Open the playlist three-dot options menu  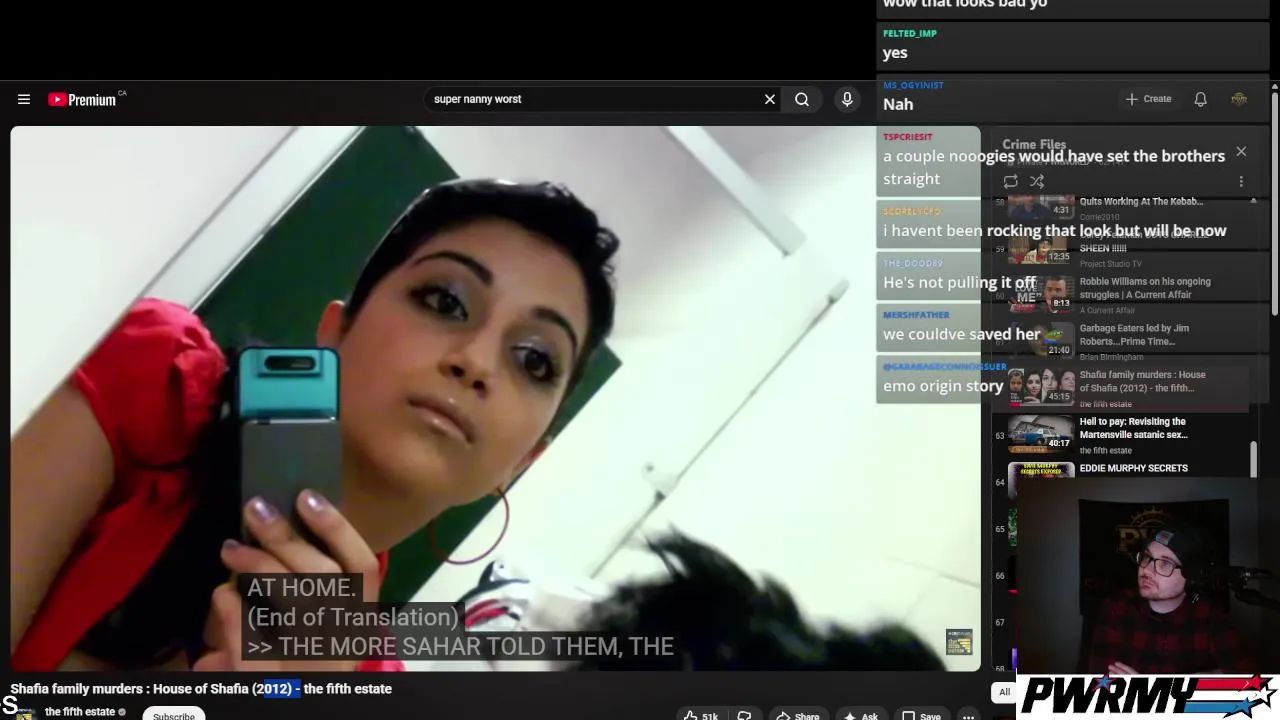(1241, 181)
